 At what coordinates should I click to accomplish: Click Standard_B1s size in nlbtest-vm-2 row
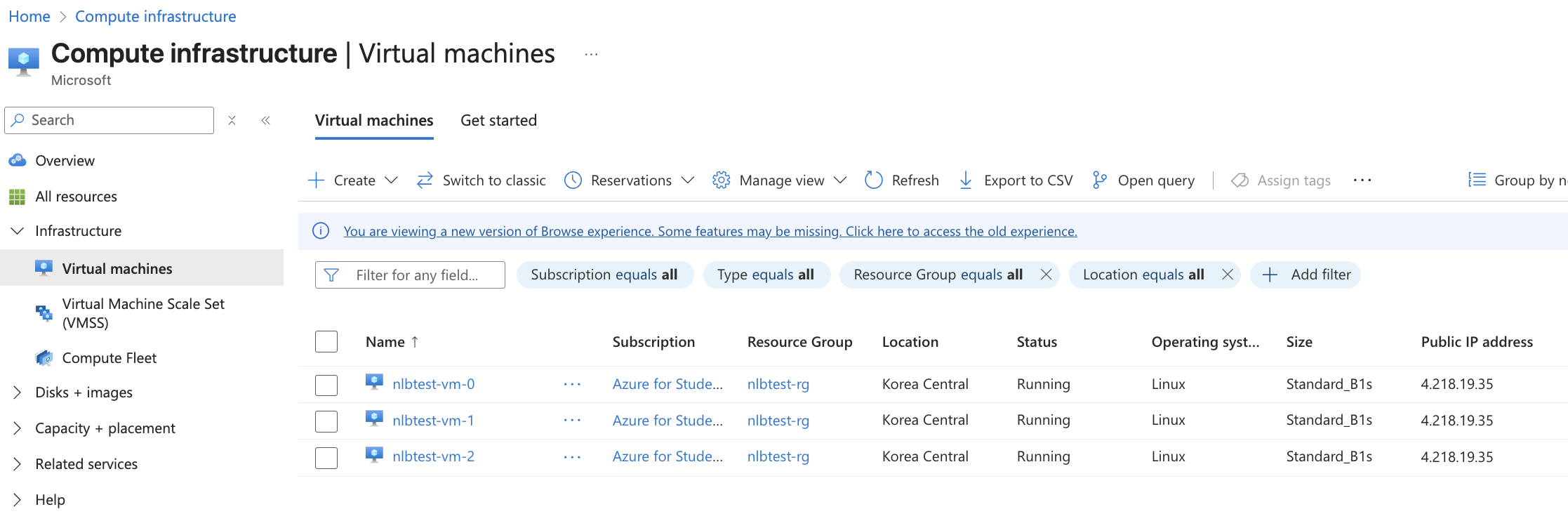click(x=1329, y=456)
